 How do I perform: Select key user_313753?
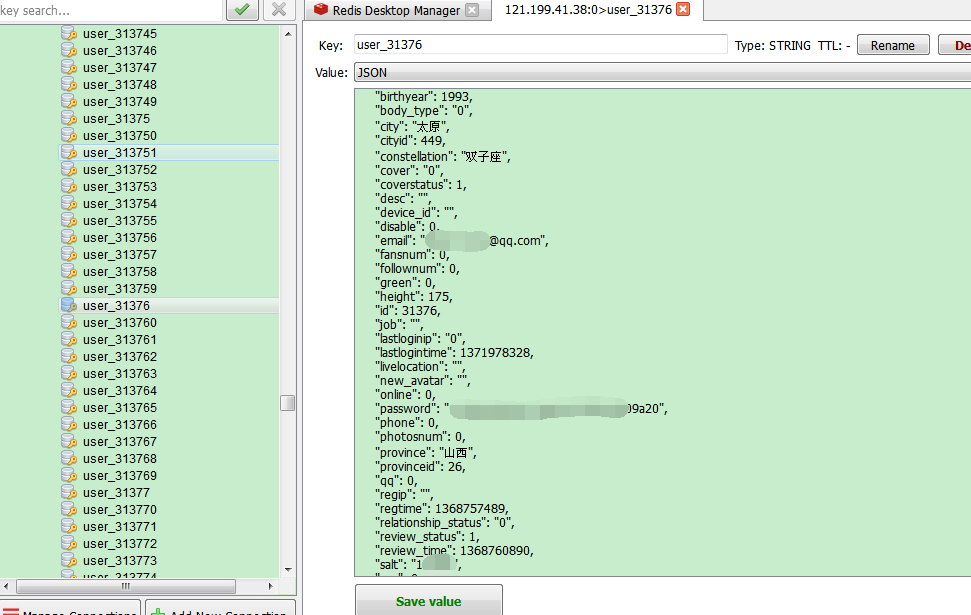click(120, 187)
